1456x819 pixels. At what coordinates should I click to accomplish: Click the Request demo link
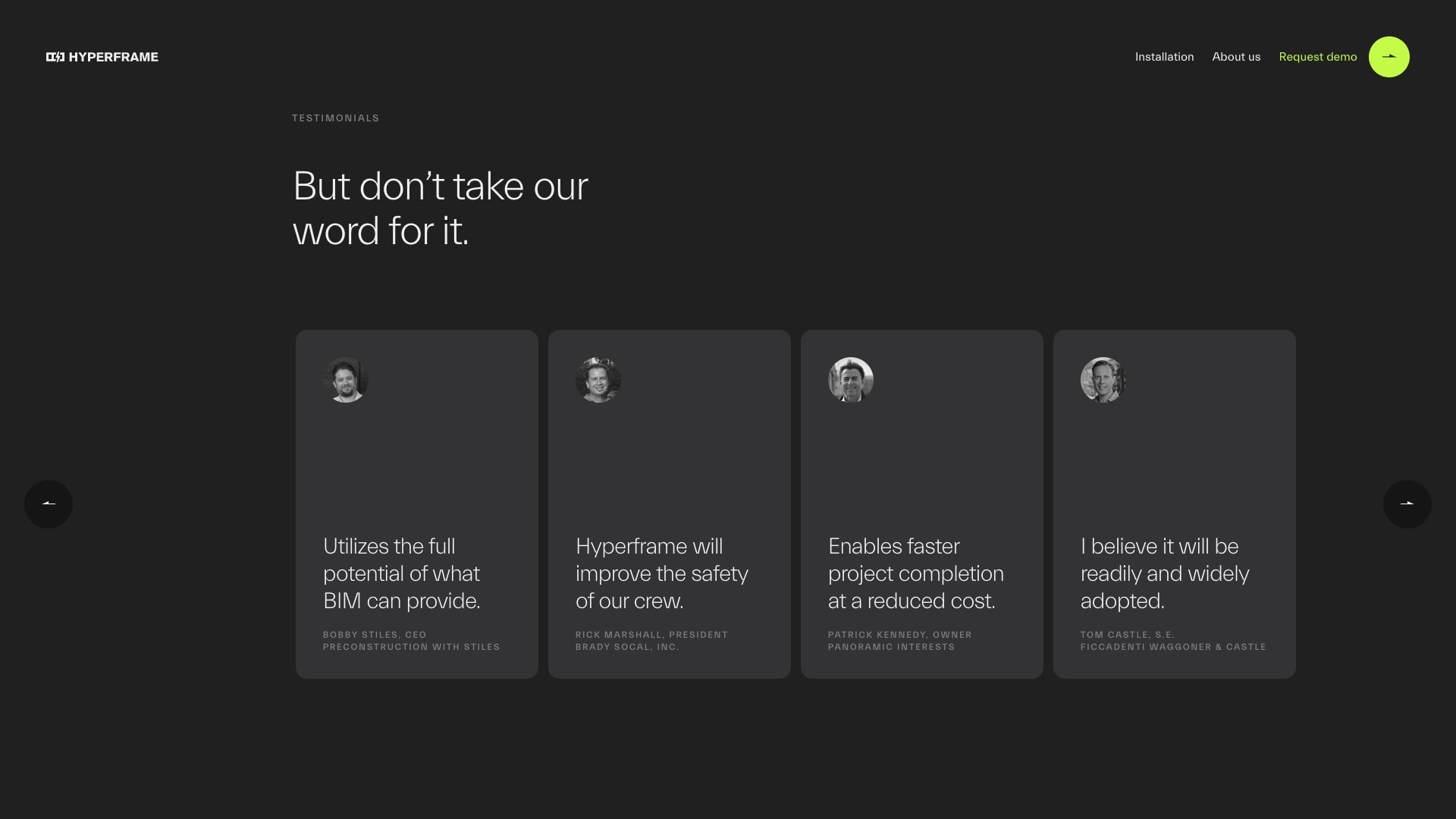pyautogui.click(x=1317, y=57)
